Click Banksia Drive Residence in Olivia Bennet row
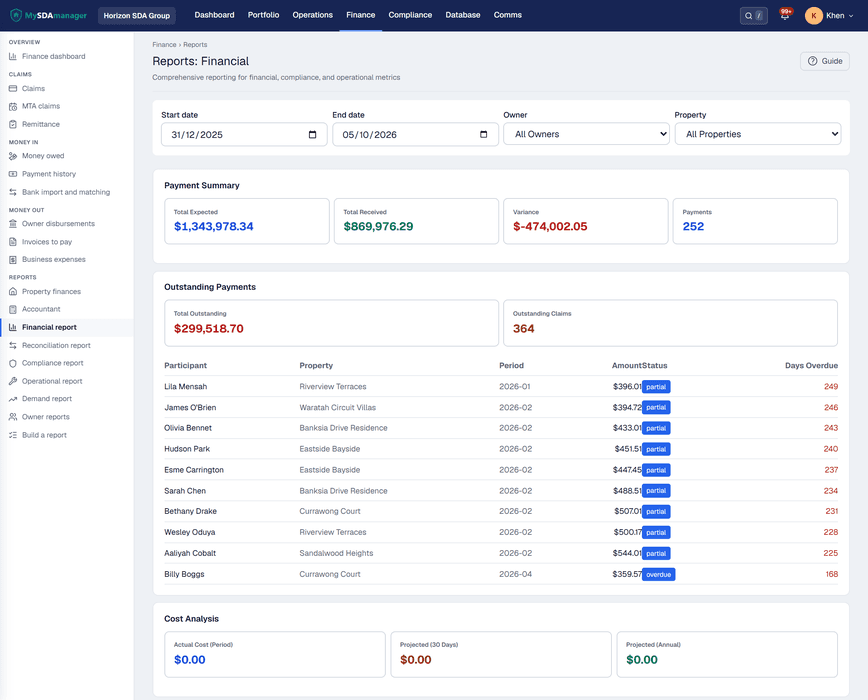 343,428
